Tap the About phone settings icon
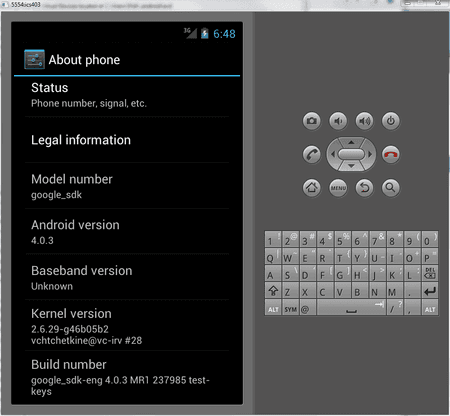The width and height of the screenshot is (450, 416). coord(34,60)
